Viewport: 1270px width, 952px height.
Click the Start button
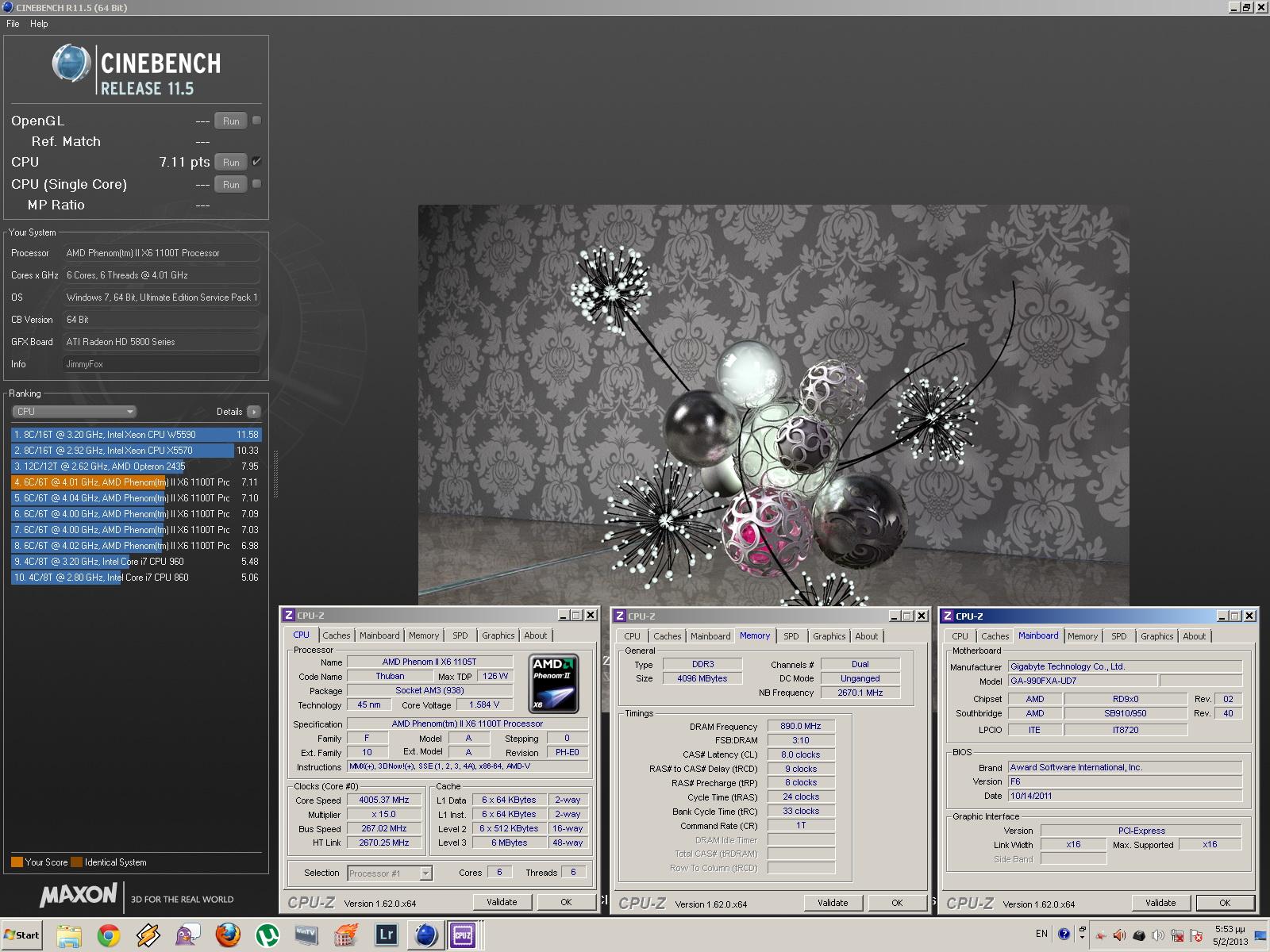click(22, 935)
